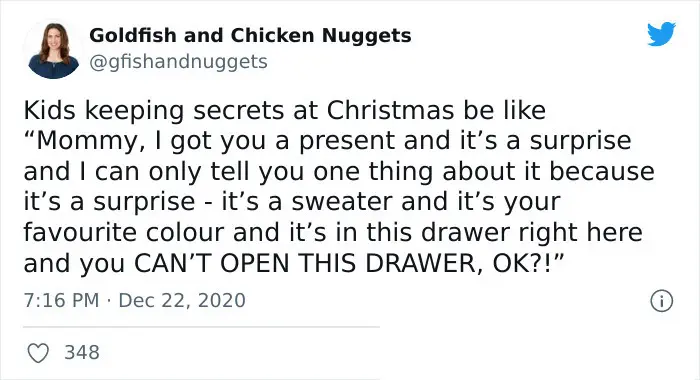Click the "CAN'T OPEN THIS DRAWER, OK?!" text
The width and height of the screenshot is (700, 380).
[x=350, y=263]
